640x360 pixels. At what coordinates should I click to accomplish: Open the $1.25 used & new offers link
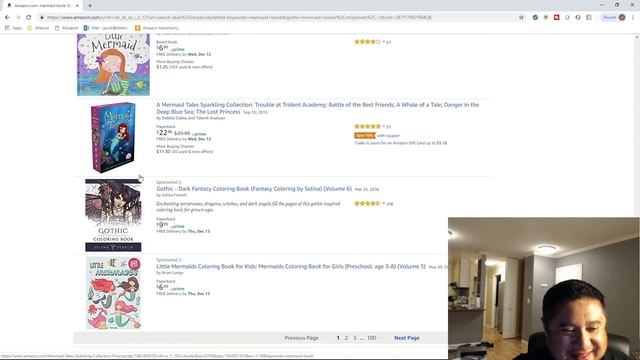184,67
